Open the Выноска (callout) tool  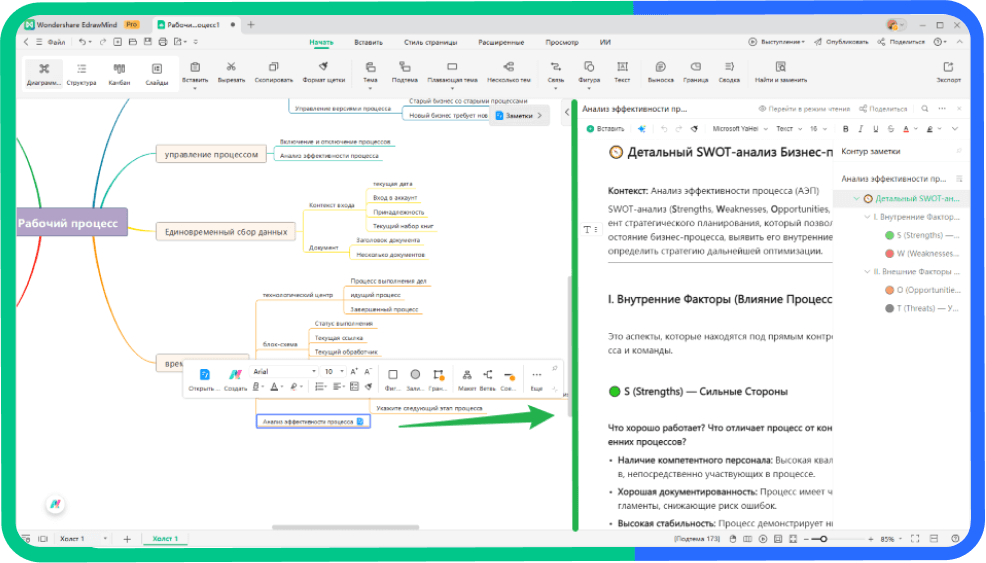tap(660, 72)
